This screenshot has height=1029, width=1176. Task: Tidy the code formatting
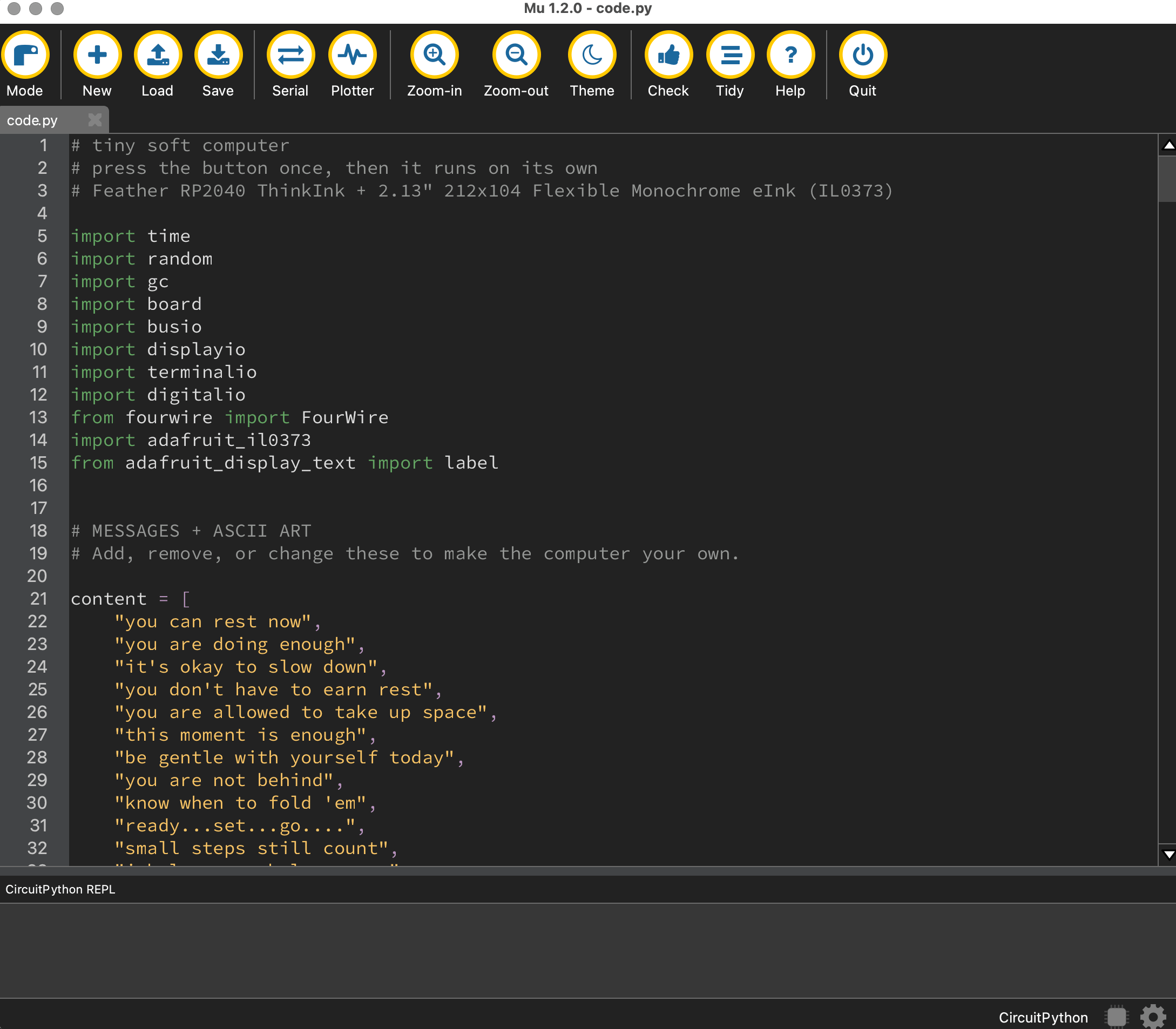pos(730,56)
